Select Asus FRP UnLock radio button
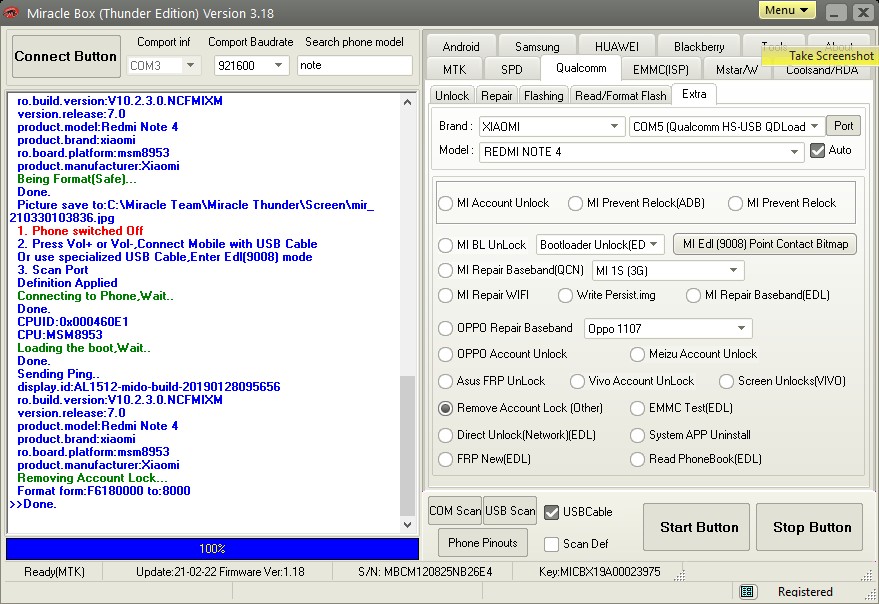The image size is (879, 604). coord(446,381)
